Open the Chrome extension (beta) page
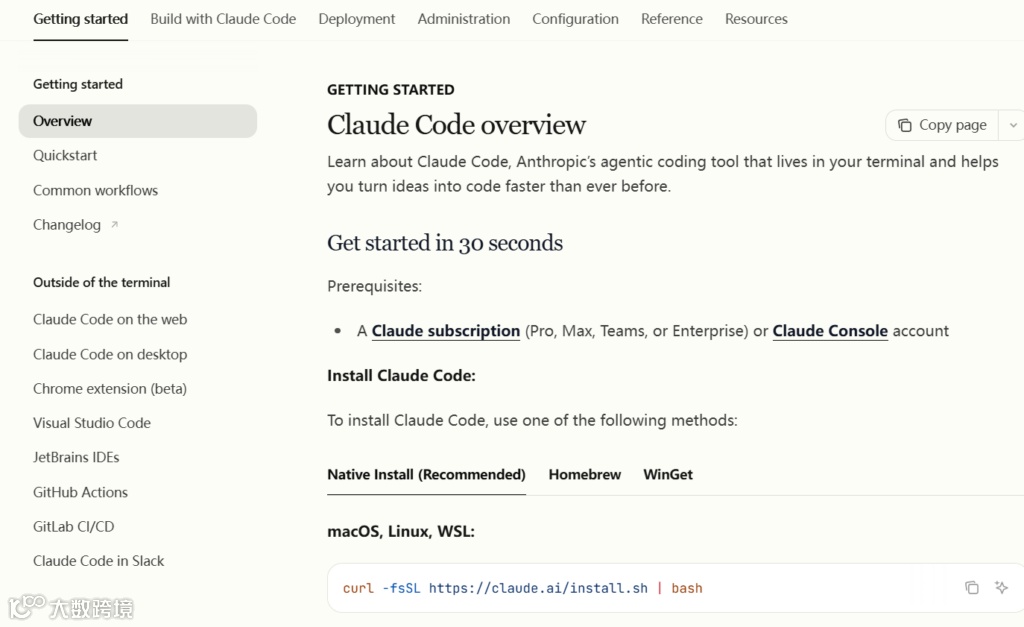Viewport: 1024px width, 627px height. 110,389
